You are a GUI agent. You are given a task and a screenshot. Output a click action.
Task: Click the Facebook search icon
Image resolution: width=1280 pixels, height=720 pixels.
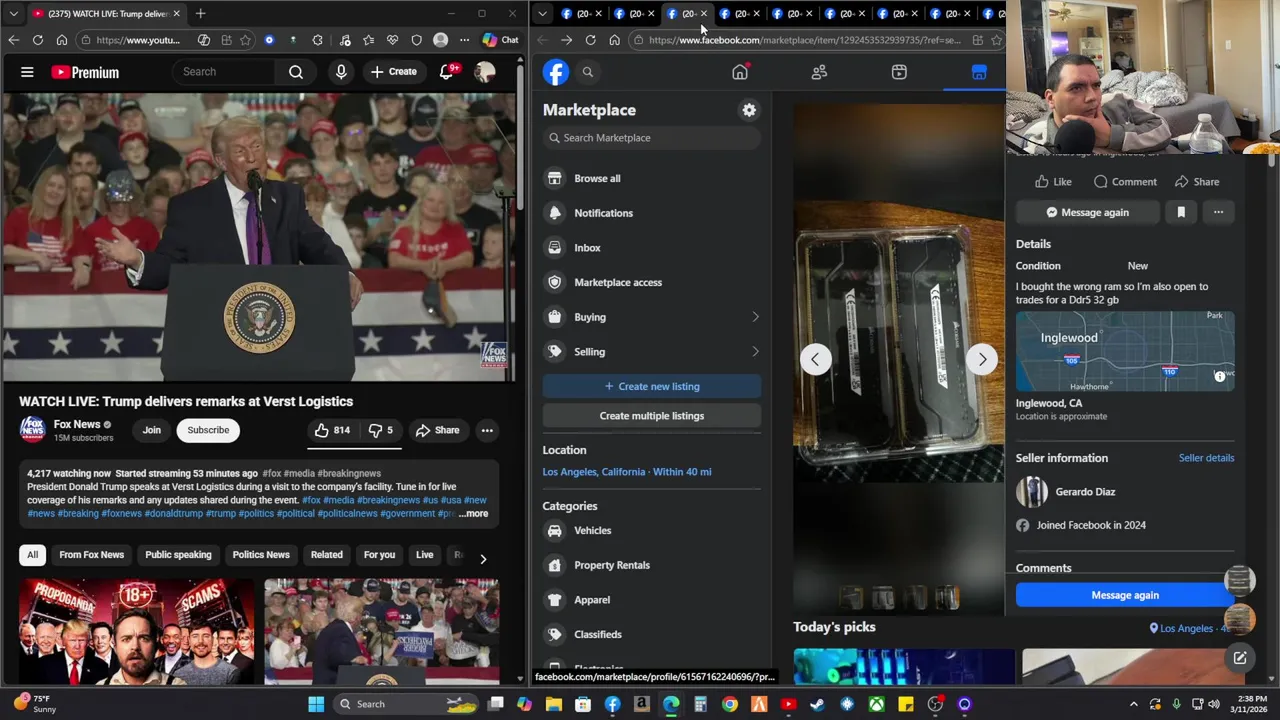[x=588, y=72]
